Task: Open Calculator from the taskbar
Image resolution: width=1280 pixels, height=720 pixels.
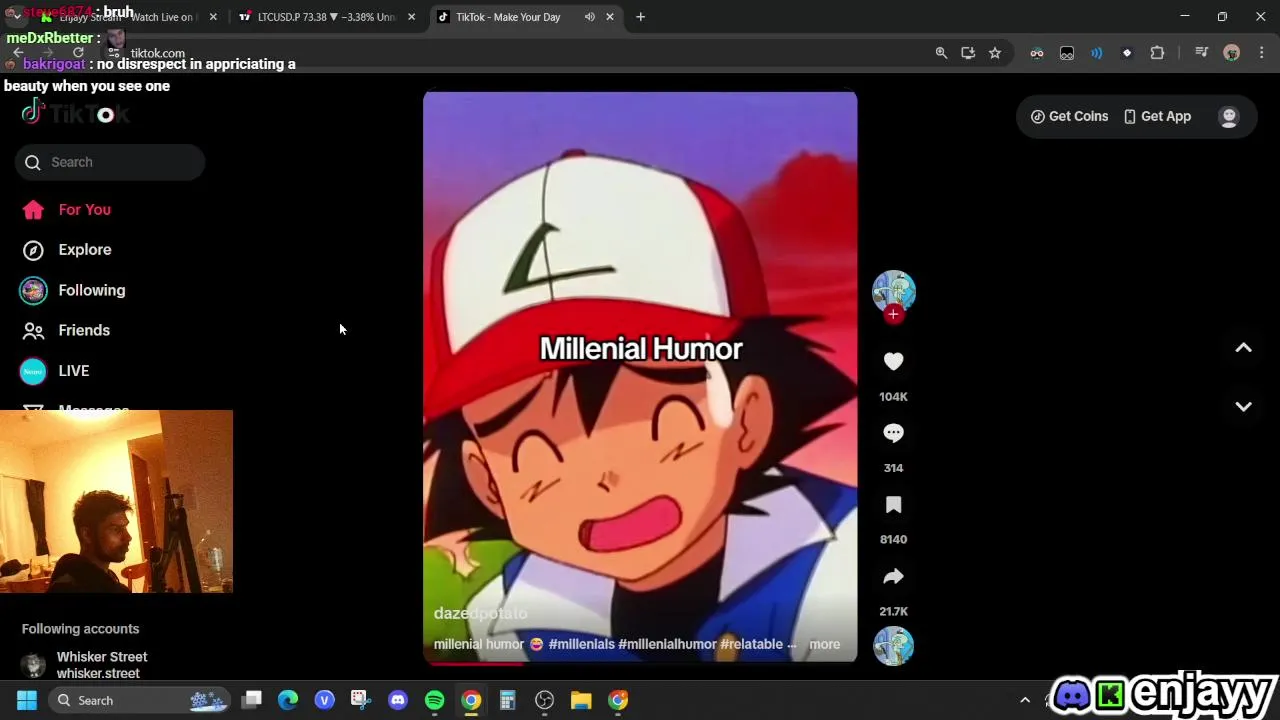Action: pyautogui.click(x=508, y=700)
